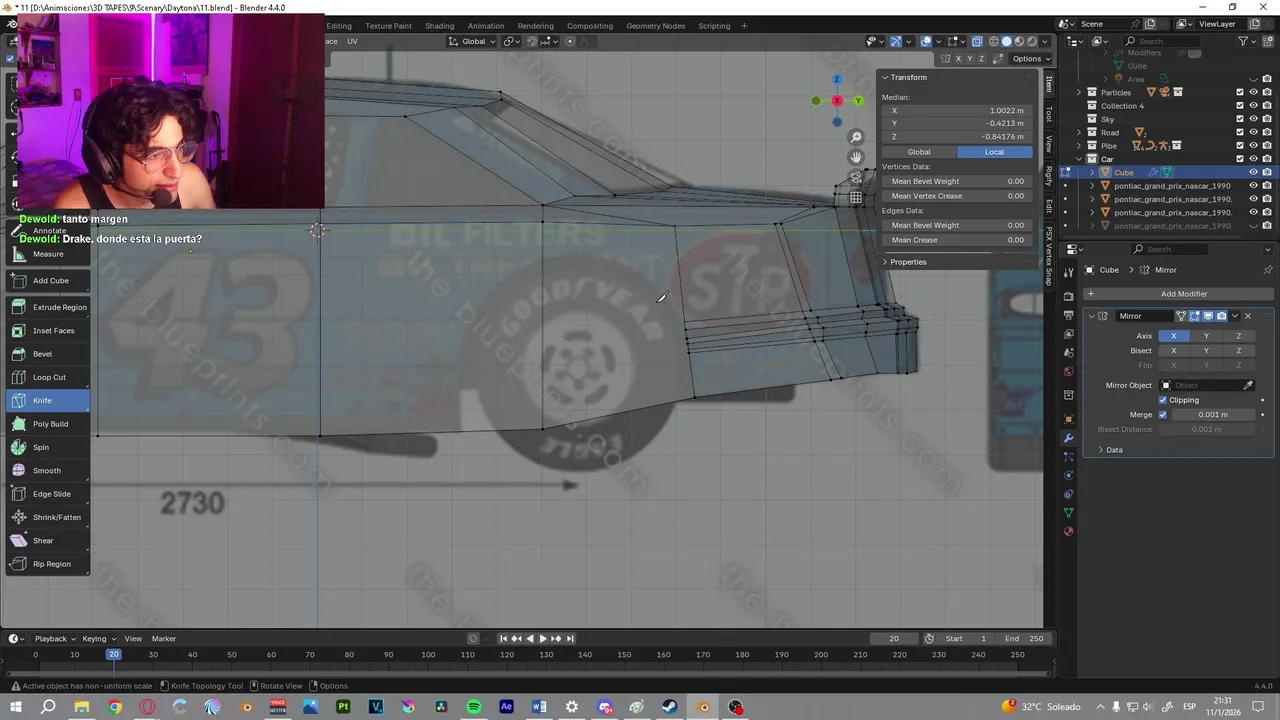Open the outliner filter dropdown
Image resolution: width=1280 pixels, height=720 pixels.
point(1247,41)
